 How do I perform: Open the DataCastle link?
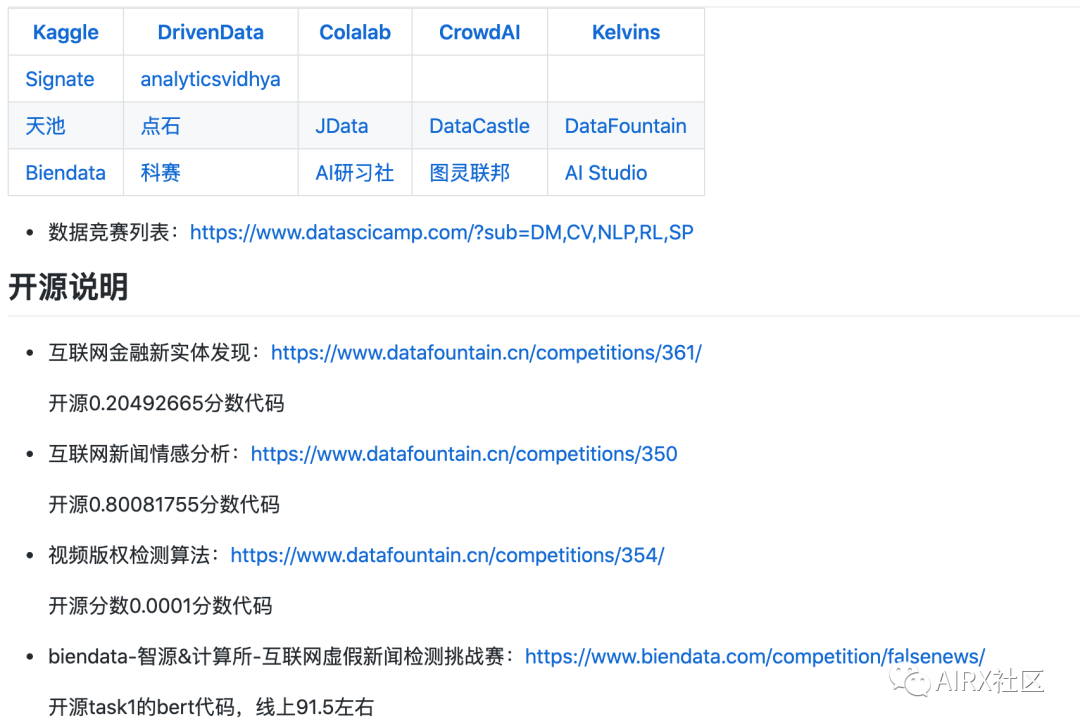tap(479, 126)
